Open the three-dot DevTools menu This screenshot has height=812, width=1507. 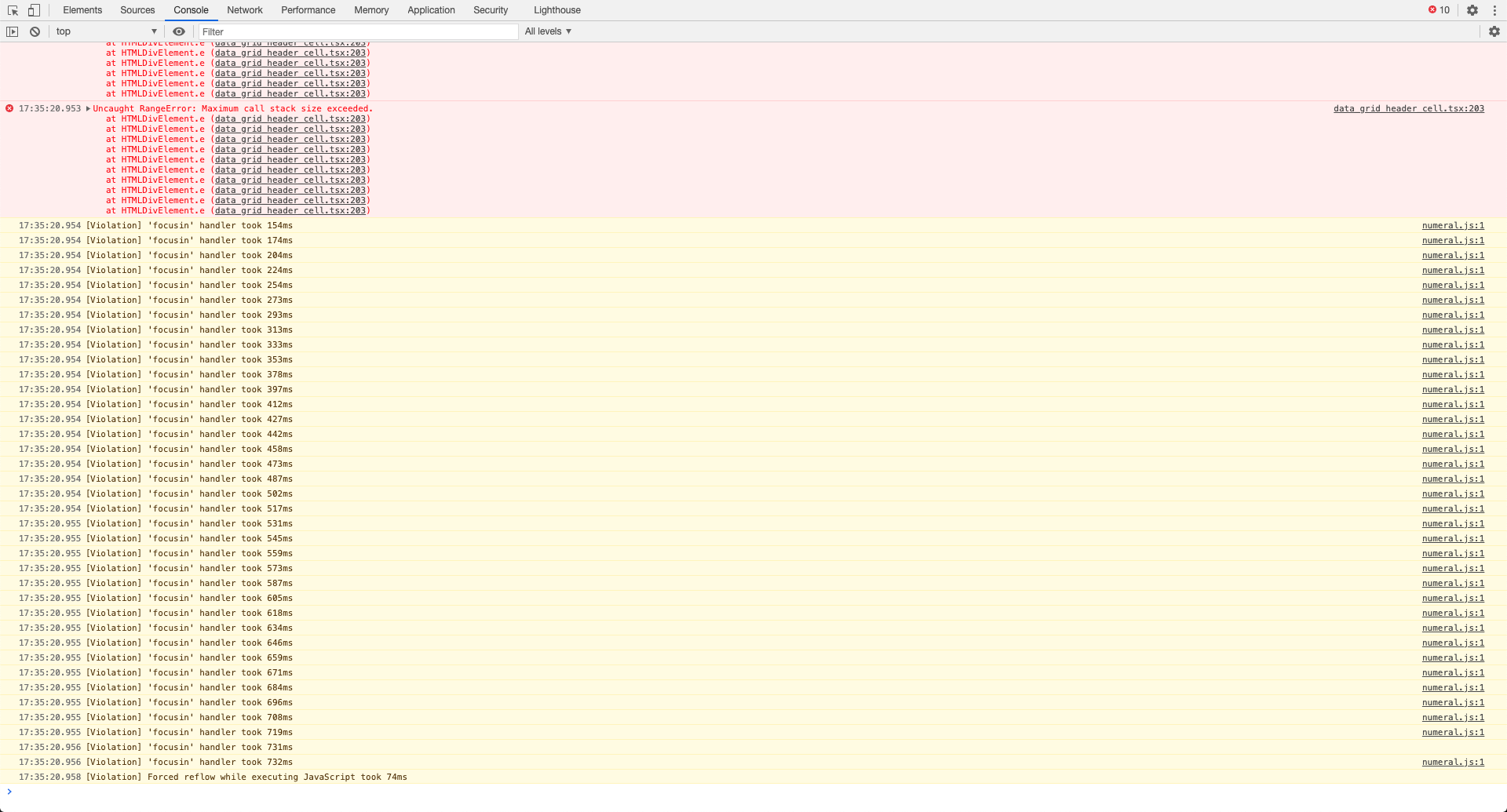pyautogui.click(x=1494, y=10)
